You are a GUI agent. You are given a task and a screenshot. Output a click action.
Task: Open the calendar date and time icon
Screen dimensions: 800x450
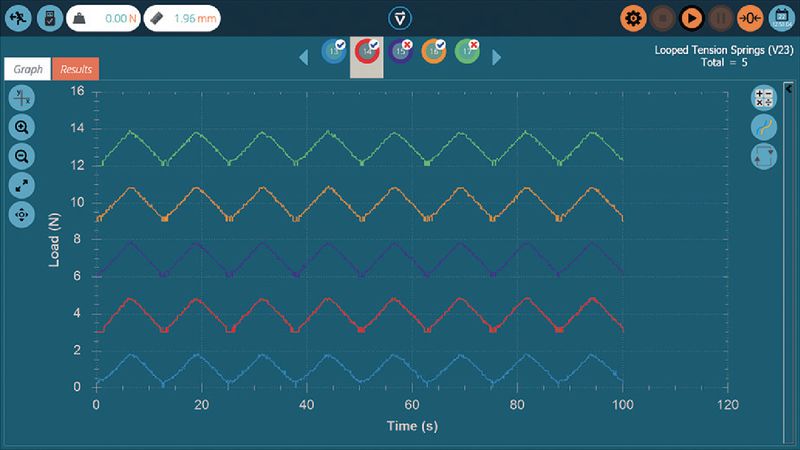[x=782, y=18]
